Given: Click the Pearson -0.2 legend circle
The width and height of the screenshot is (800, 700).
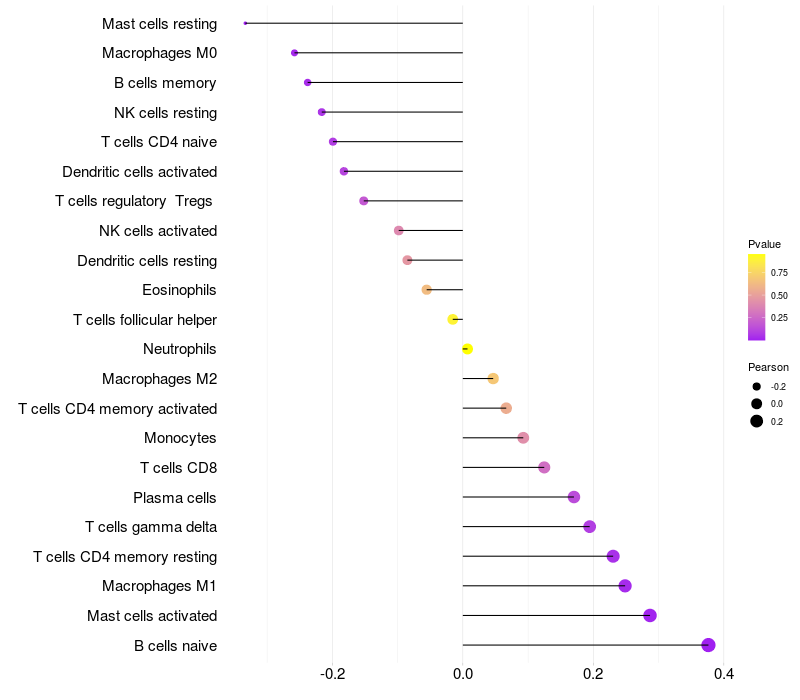Looking at the screenshot, I should pos(757,387).
